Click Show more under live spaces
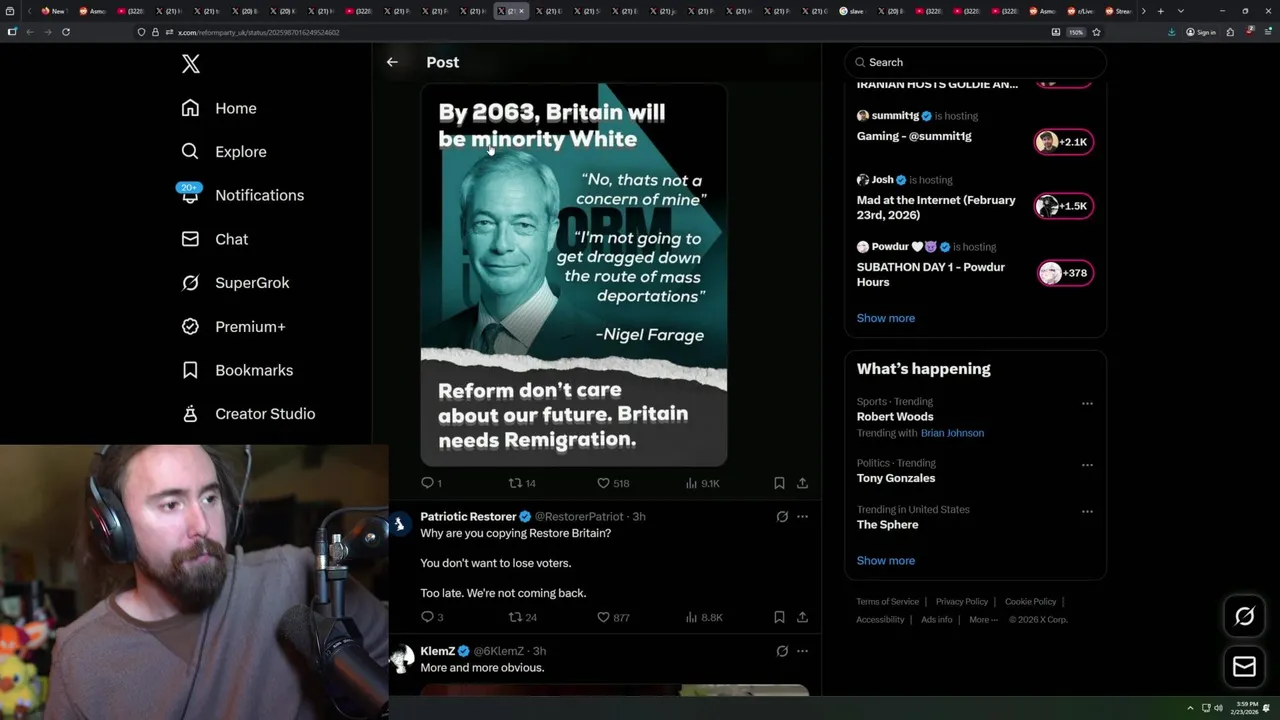The height and width of the screenshot is (720, 1280). click(885, 318)
